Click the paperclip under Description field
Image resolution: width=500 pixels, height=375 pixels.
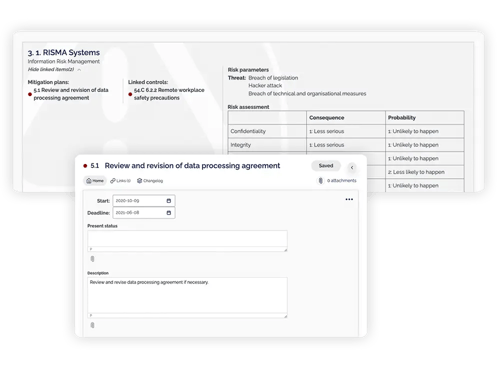(92, 325)
